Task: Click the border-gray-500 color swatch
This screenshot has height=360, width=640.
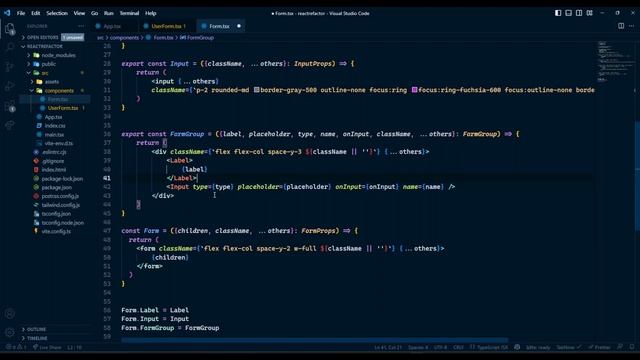Action: click(256, 90)
